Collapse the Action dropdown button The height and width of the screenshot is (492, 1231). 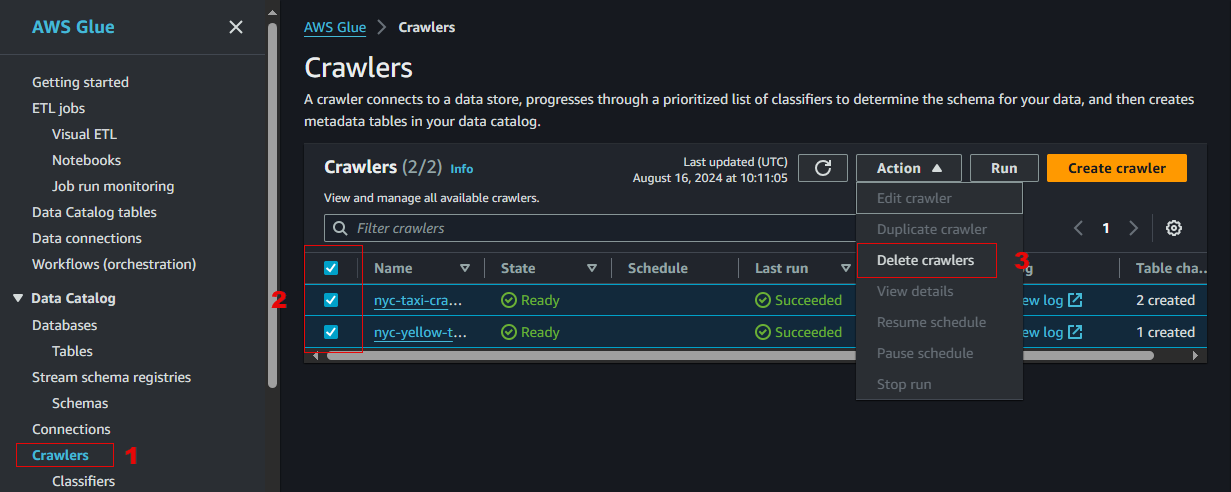click(x=909, y=168)
